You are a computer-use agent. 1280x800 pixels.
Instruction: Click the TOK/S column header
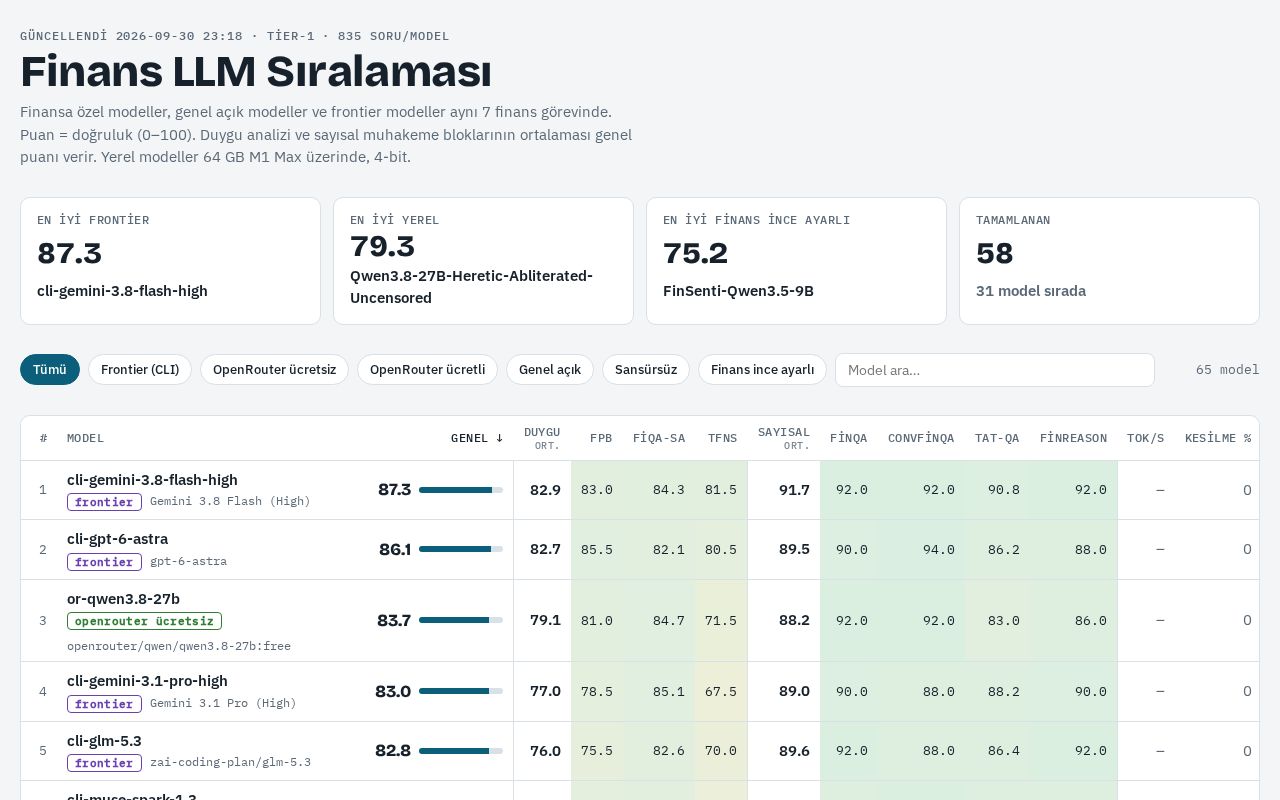pyautogui.click(x=1145, y=438)
